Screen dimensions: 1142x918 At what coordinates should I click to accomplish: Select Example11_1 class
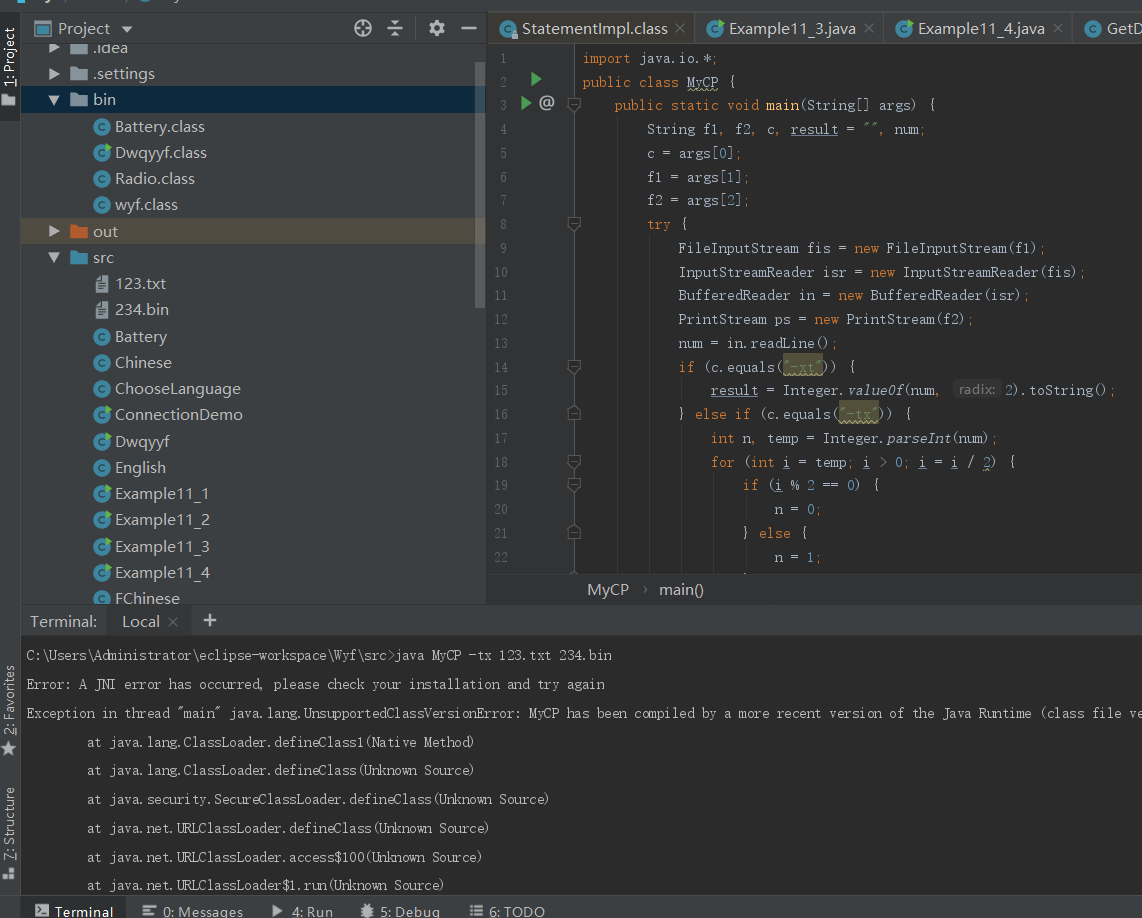coord(162,494)
